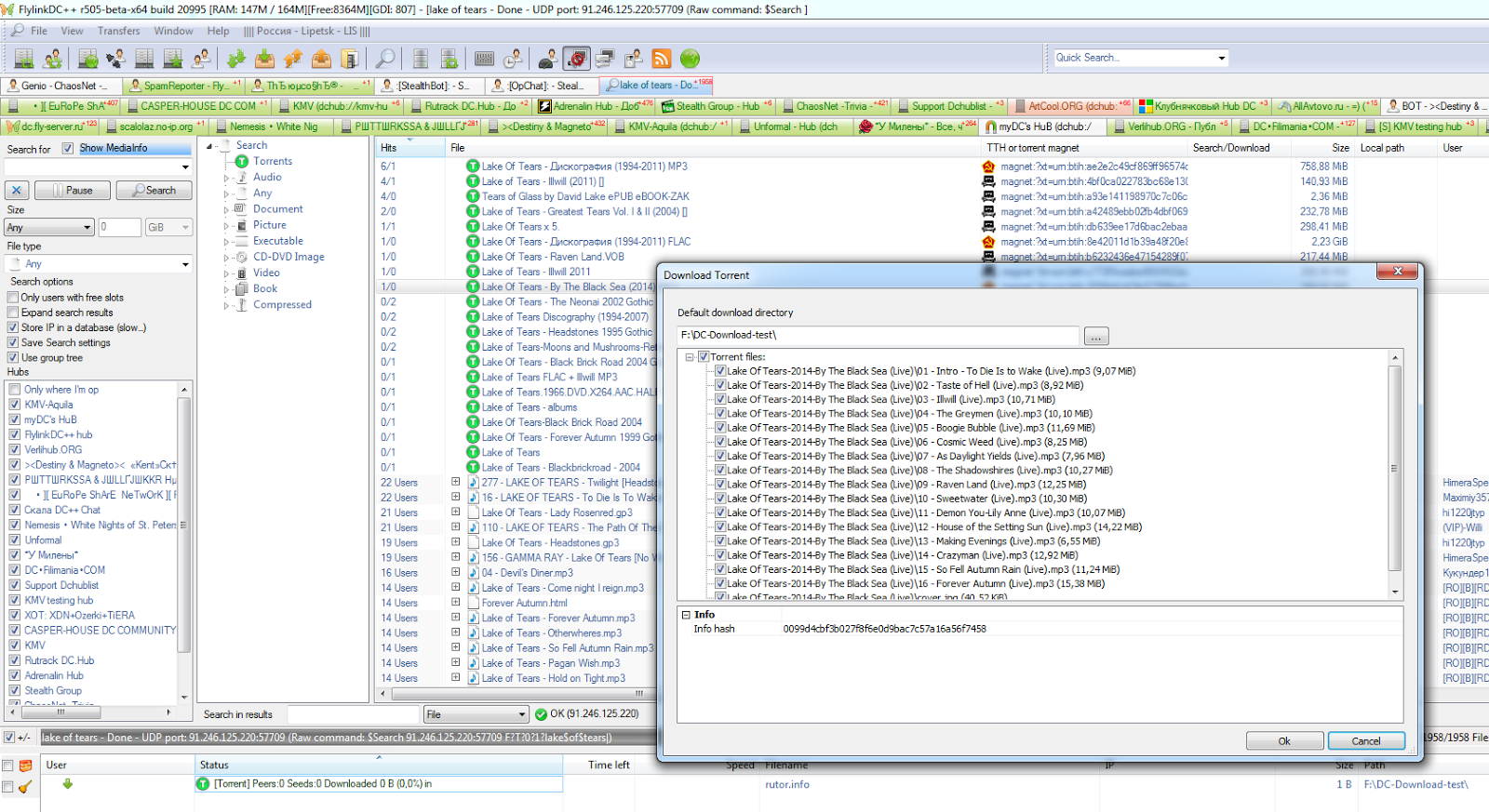Collapse the Info section in dialog
This screenshot has height=812, width=1489.
[686, 615]
